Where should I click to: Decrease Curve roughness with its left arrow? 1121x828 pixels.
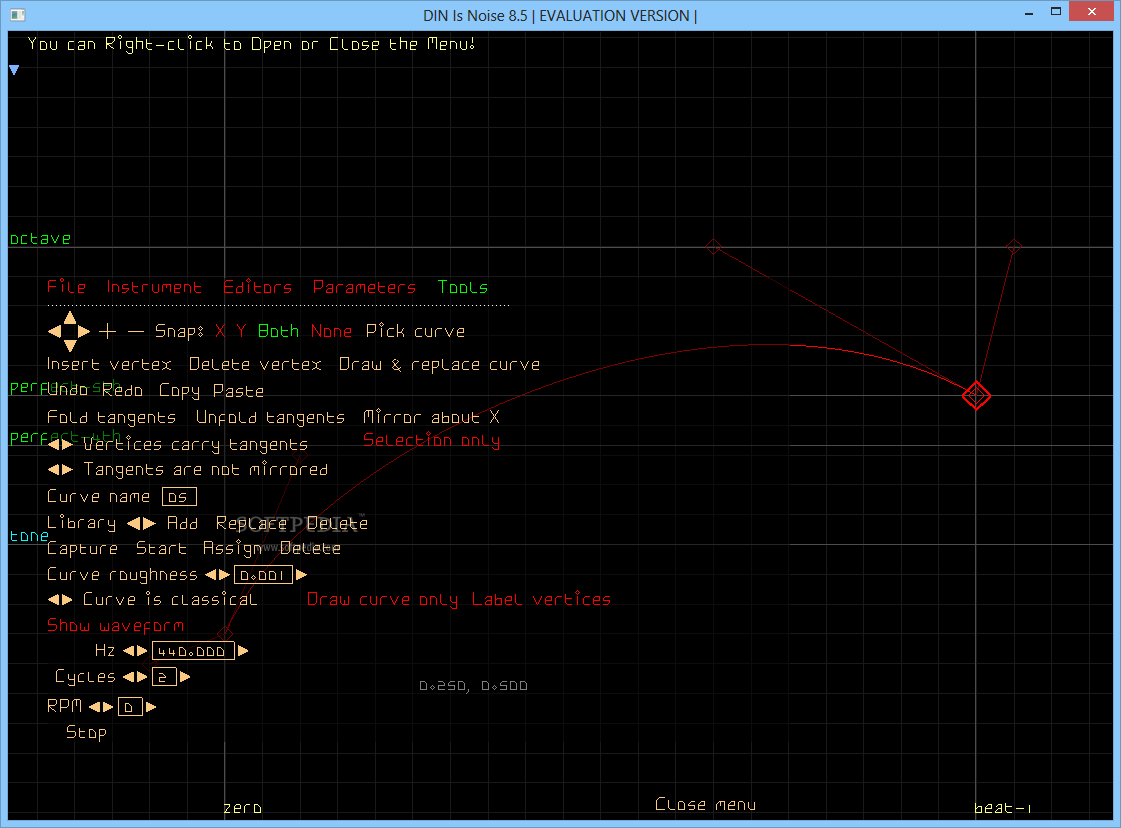211,575
